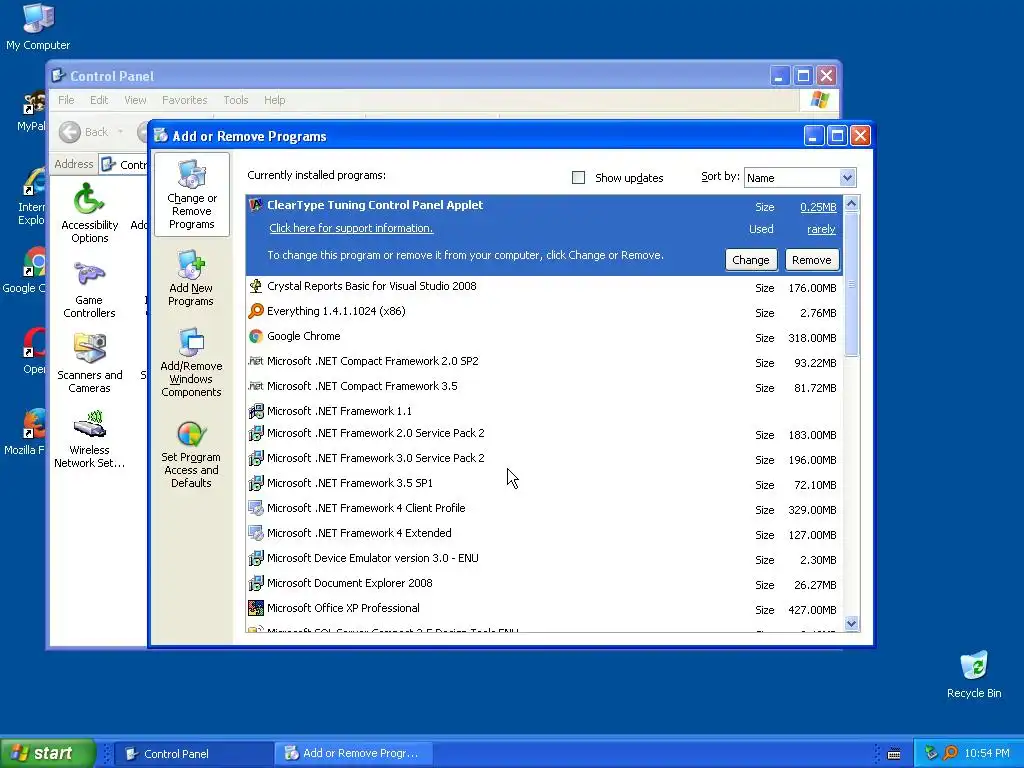
Task: Click the .NET Framework 4 Client Profile icon
Action: tap(256, 508)
